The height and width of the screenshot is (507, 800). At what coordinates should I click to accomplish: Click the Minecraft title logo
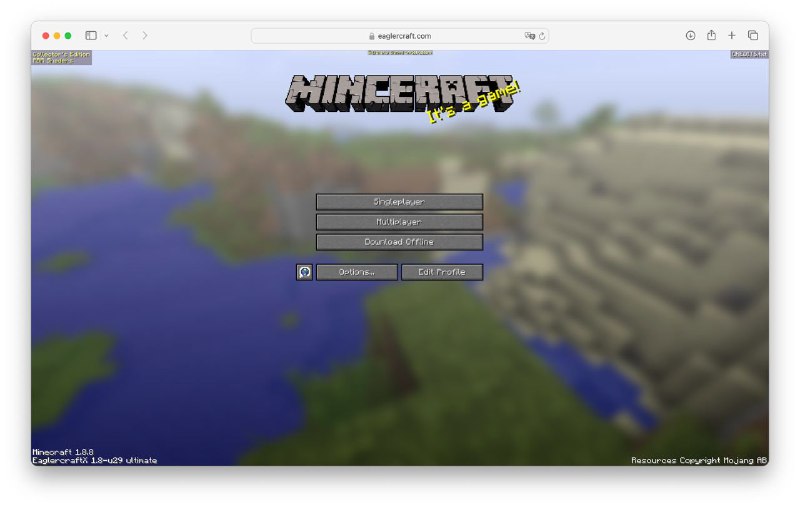tap(400, 93)
